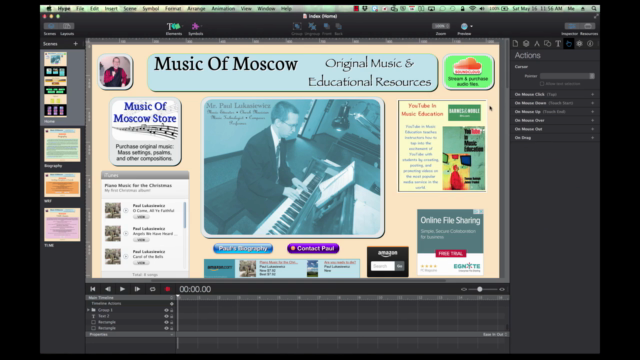Click the SoundCloud stream button
The width and height of the screenshot is (640, 360).
(468, 72)
